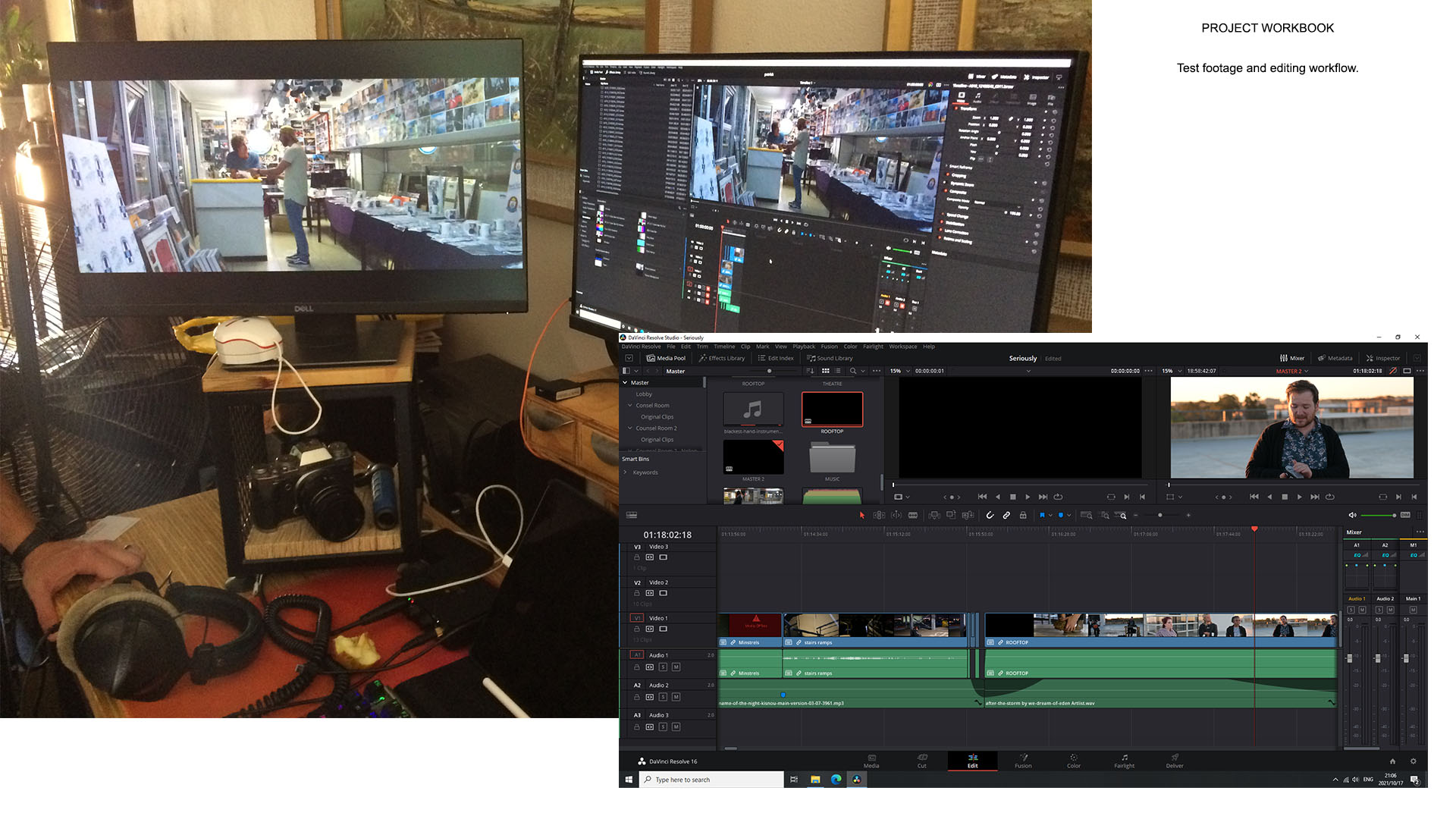Switch media pool to list view
Image resolution: width=1456 pixels, height=819 pixels.
click(x=838, y=371)
